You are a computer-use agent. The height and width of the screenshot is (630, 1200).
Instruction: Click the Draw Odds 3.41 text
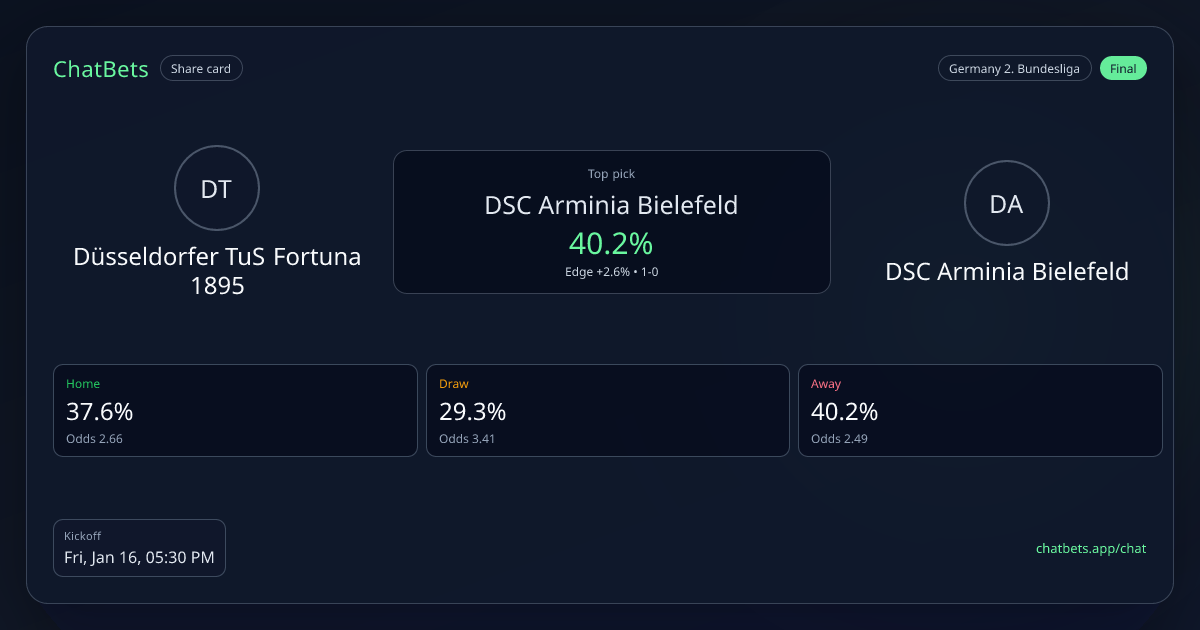click(x=467, y=439)
